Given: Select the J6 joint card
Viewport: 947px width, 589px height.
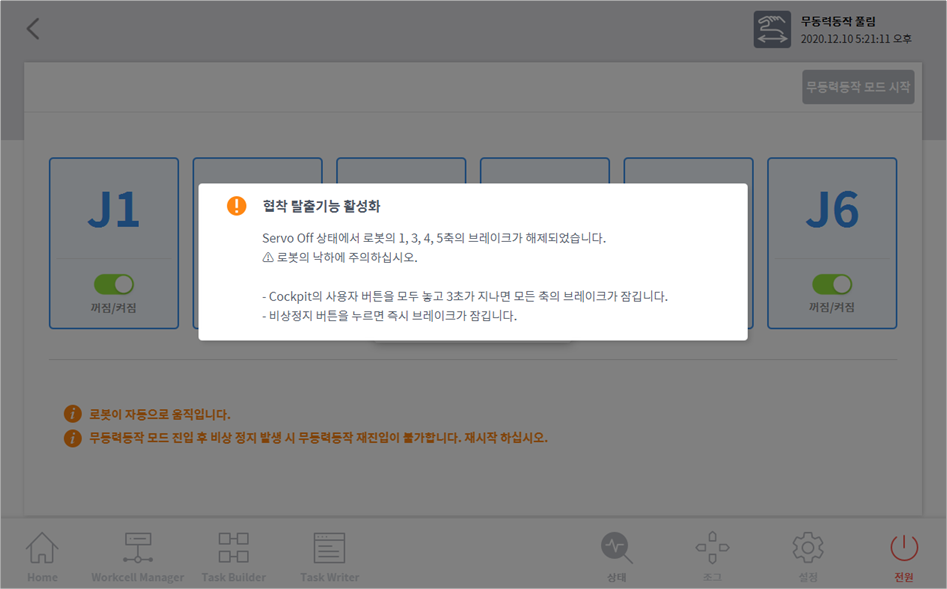Looking at the screenshot, I should (x=832, y=211).
